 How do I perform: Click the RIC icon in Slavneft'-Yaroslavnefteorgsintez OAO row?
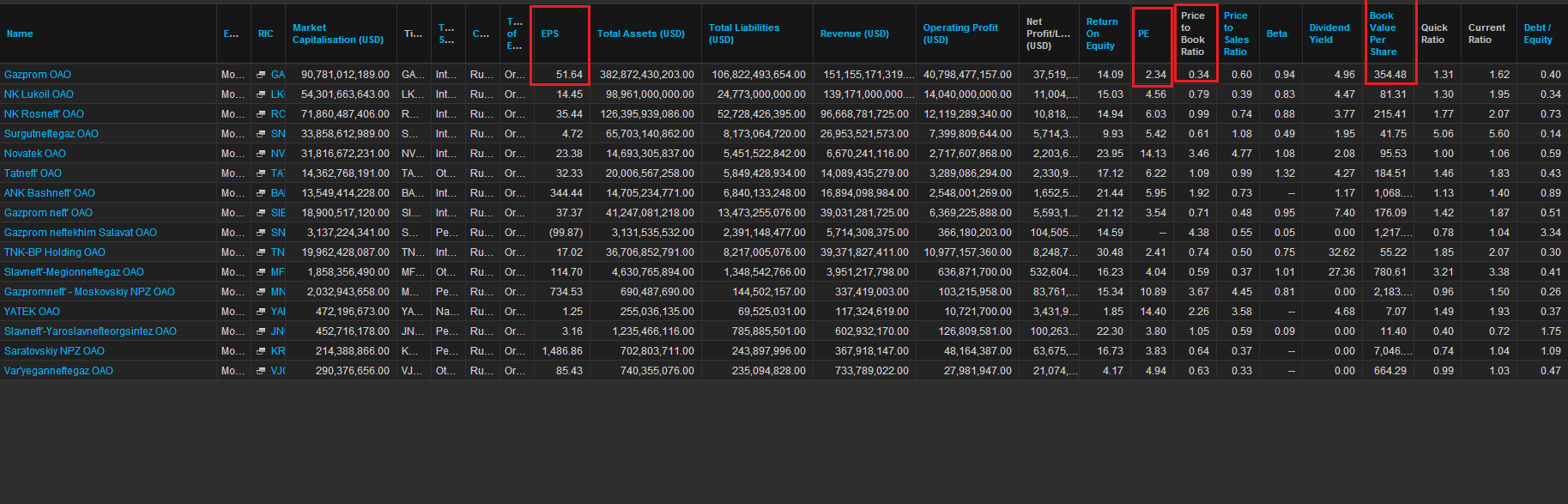pyautogui.click(x=261, y=331)
